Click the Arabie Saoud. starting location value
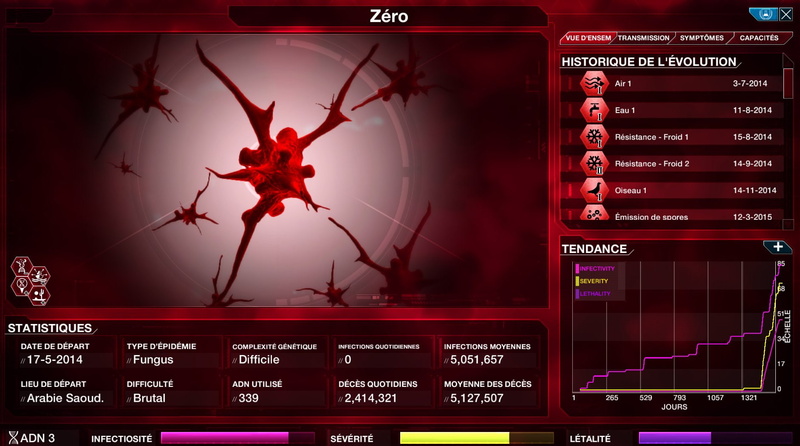 (65, 398)
